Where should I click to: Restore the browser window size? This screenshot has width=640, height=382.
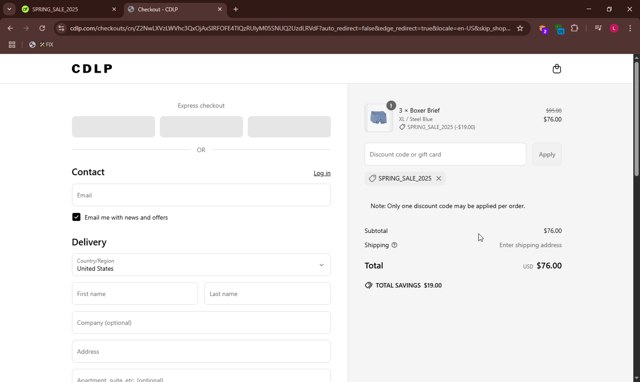pyautogui.click(x=609, y=9)
